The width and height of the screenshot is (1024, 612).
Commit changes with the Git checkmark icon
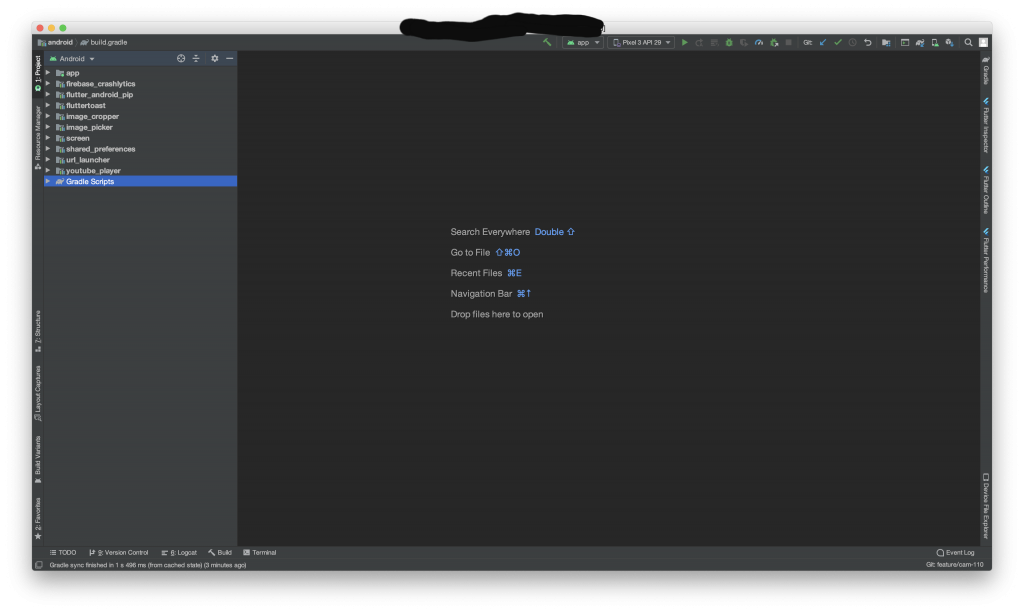tap(838, 43)
